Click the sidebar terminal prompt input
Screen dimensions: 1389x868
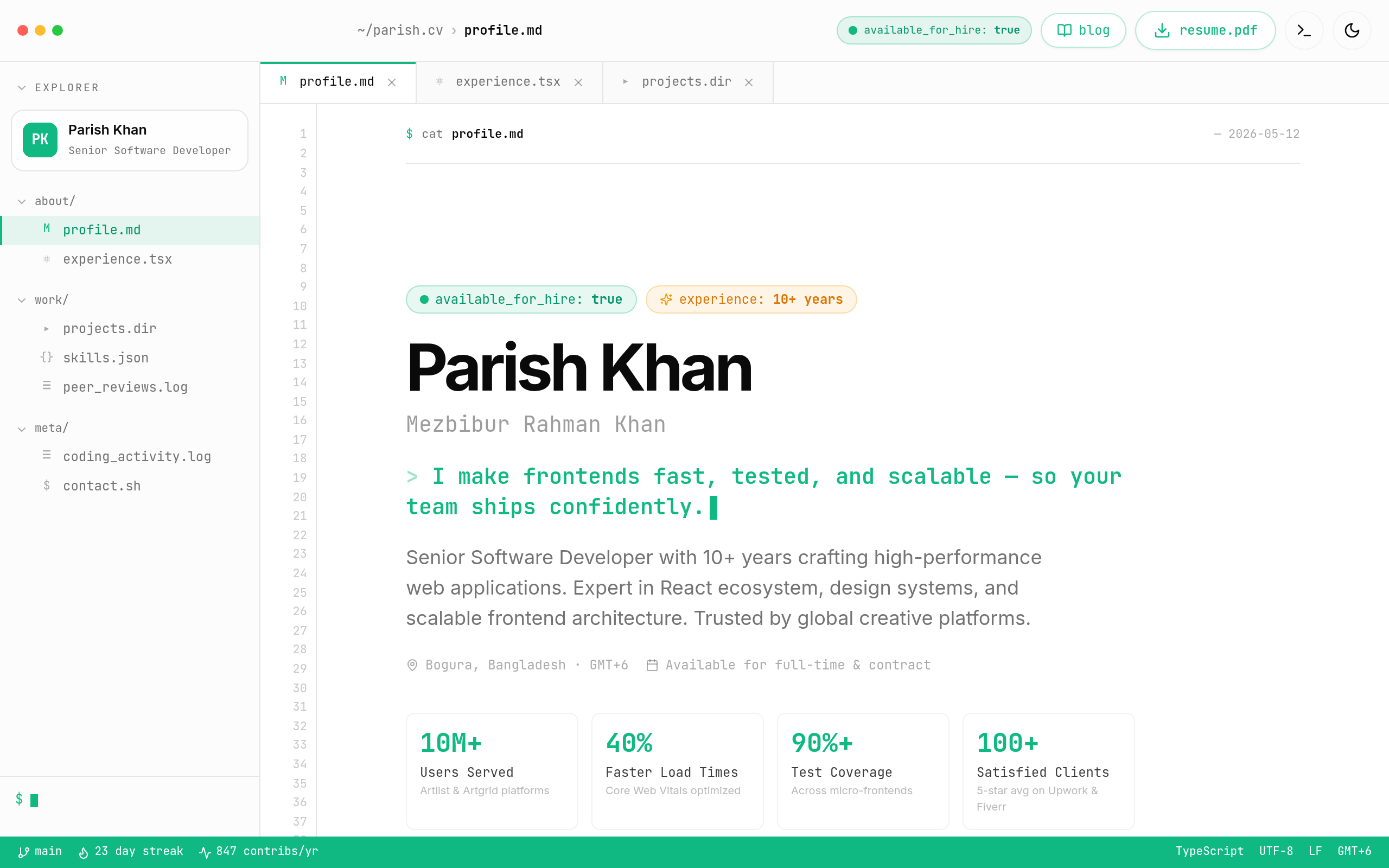coord(130,800)
